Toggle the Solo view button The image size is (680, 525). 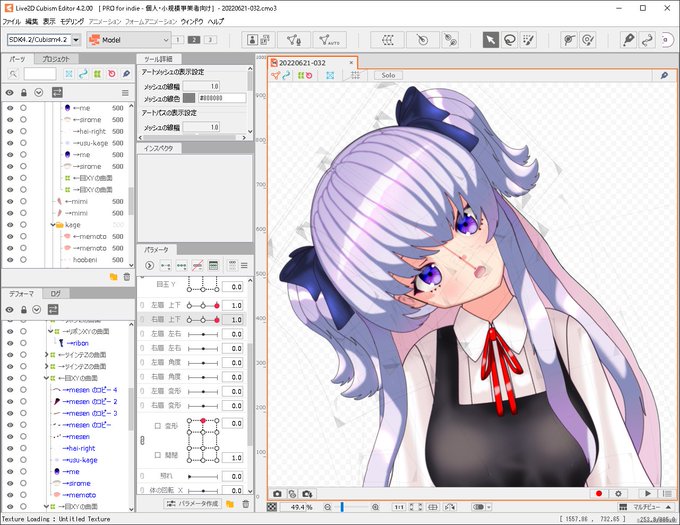coord(388,75)
